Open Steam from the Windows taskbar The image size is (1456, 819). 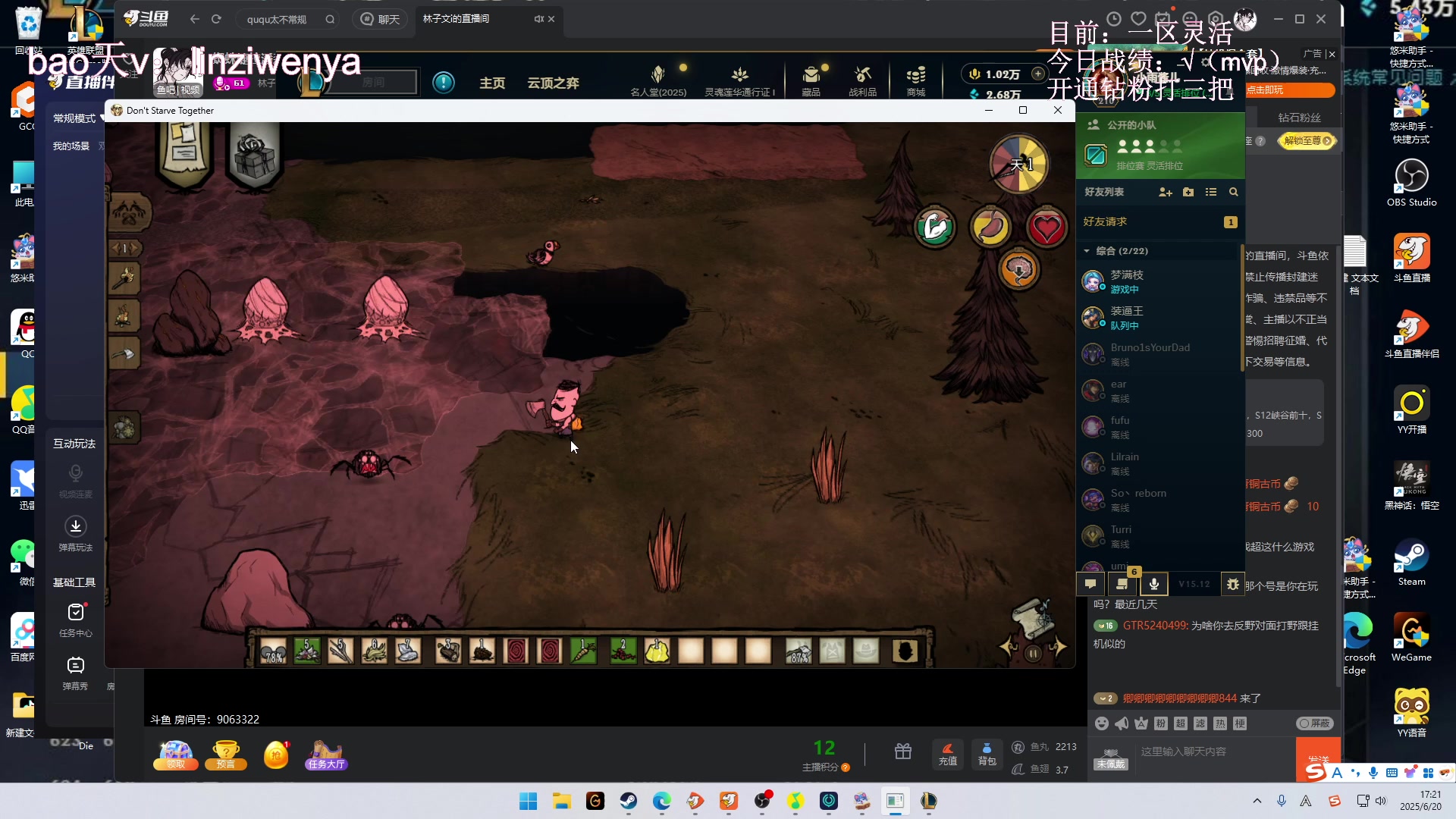tap(629, 801)
